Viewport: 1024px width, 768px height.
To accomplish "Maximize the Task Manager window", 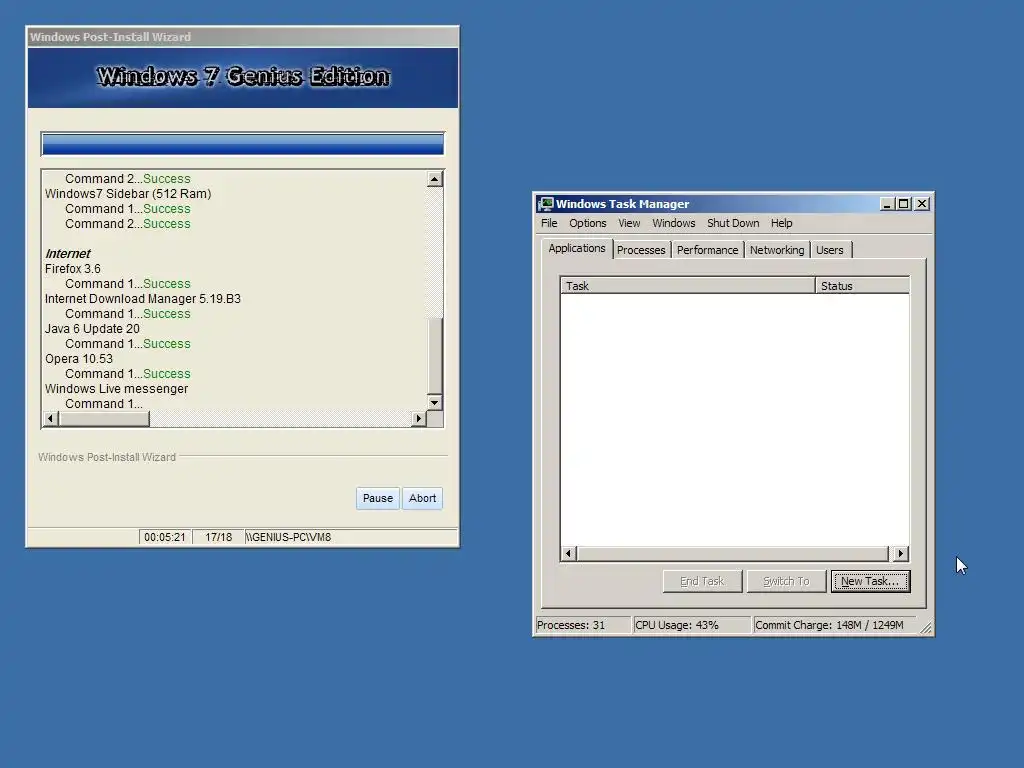I will [903, 204].
